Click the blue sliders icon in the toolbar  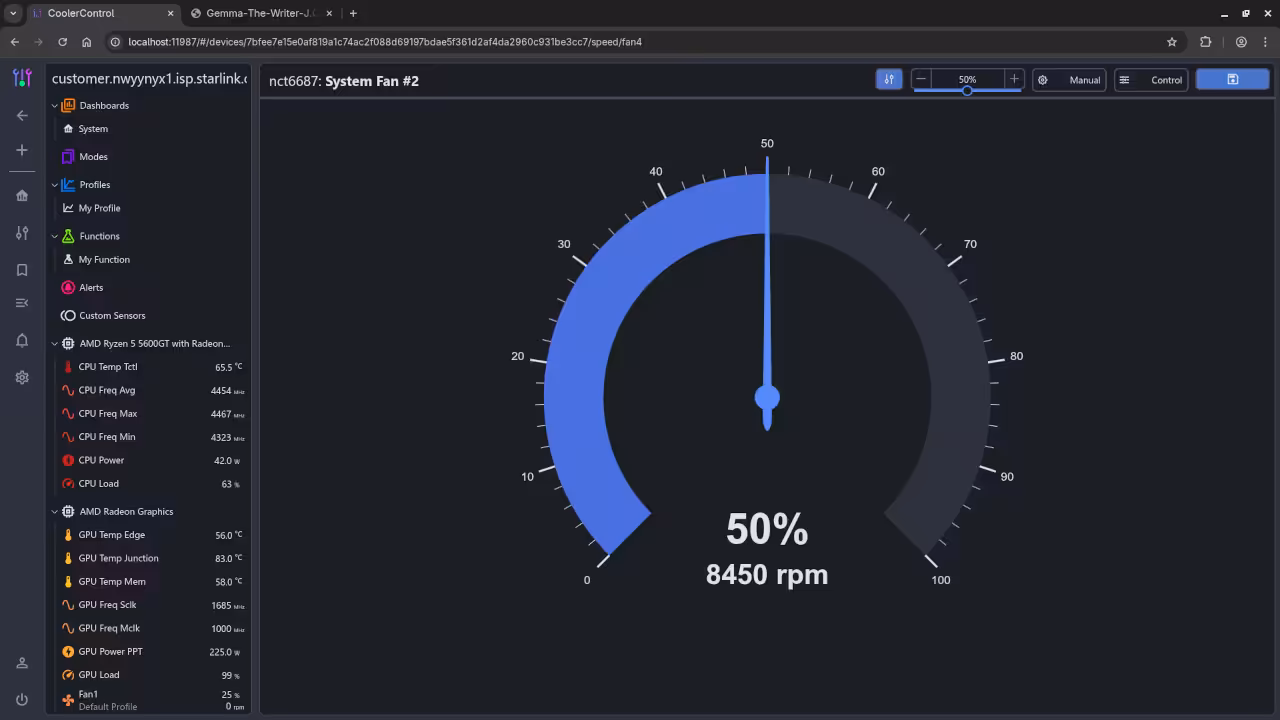[889, 79]
